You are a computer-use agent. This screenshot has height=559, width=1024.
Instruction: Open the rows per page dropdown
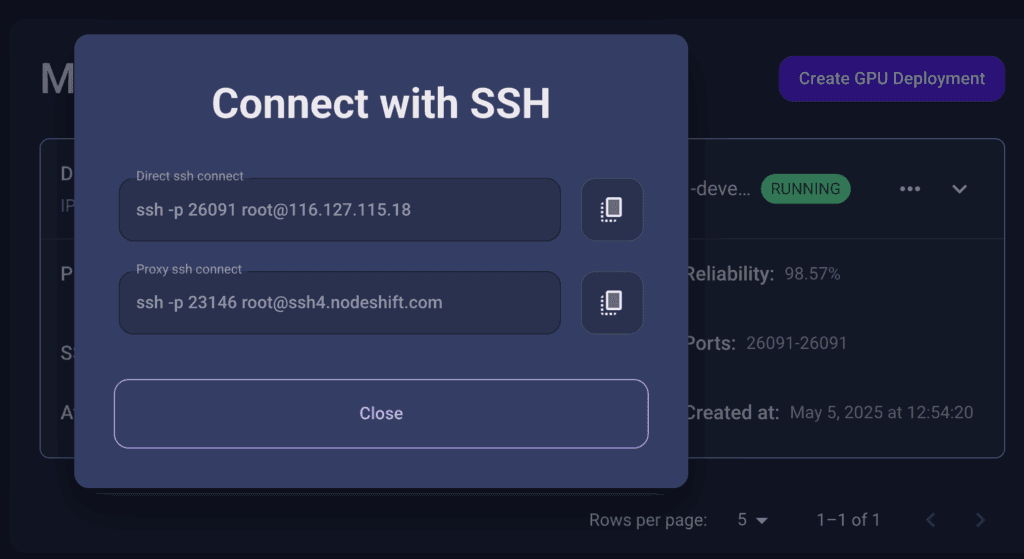[752, 520]
